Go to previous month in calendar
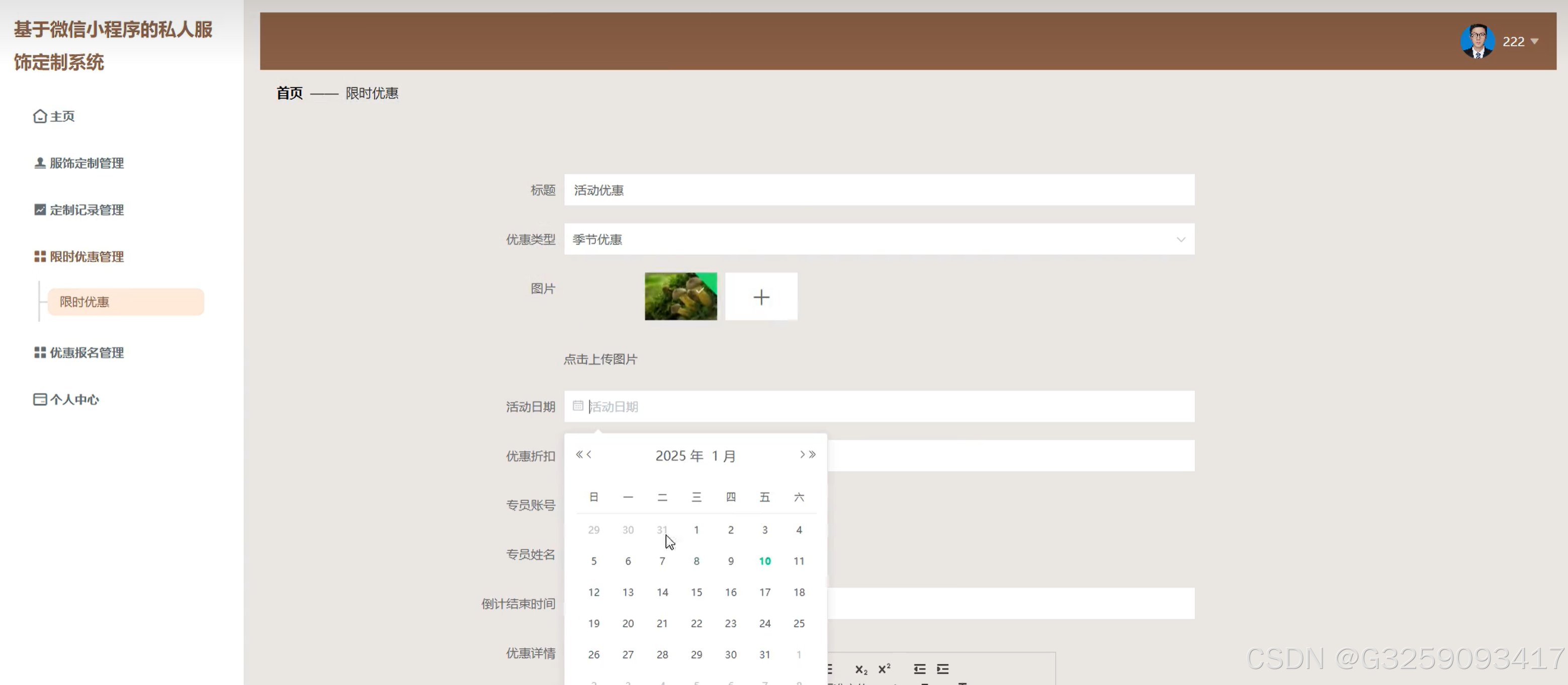 [x=589, y=454]
